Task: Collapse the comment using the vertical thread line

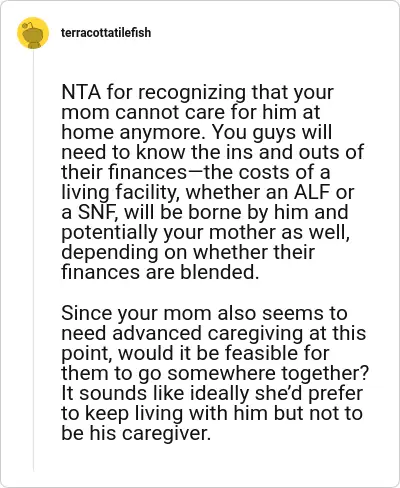Action: (x=33, y=260)
